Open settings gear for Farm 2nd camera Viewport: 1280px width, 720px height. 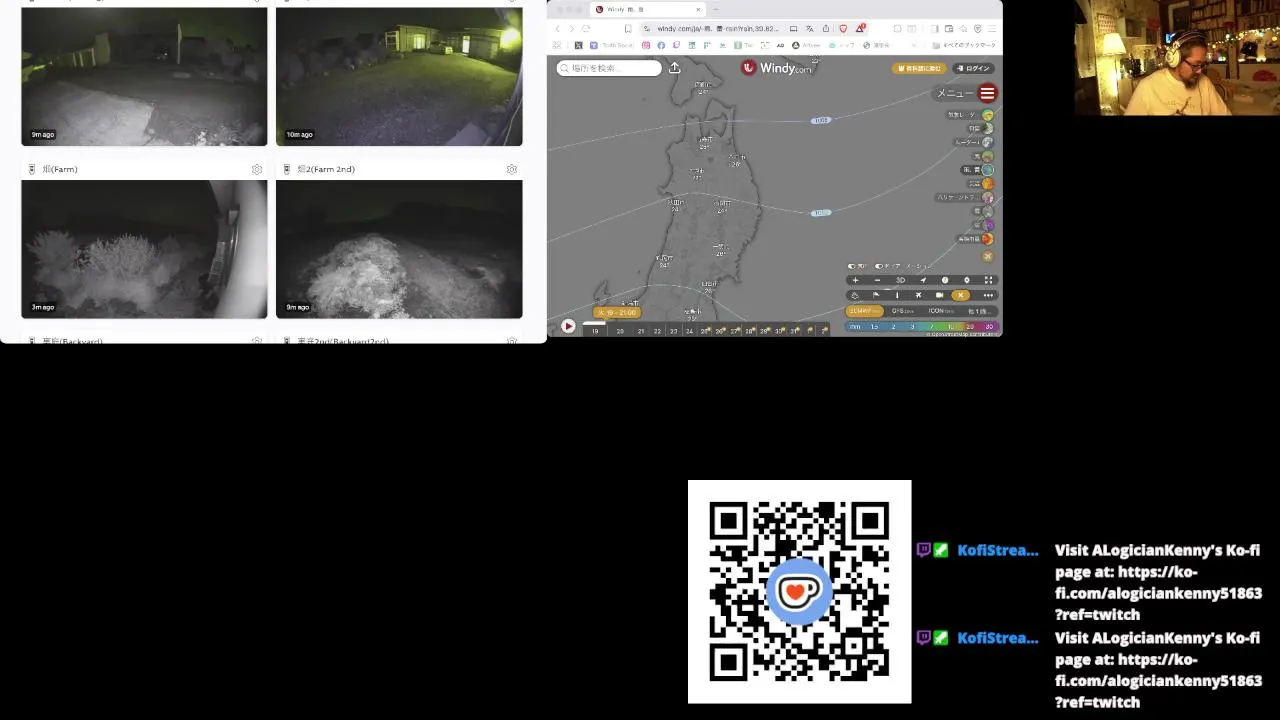pos(512,170)
